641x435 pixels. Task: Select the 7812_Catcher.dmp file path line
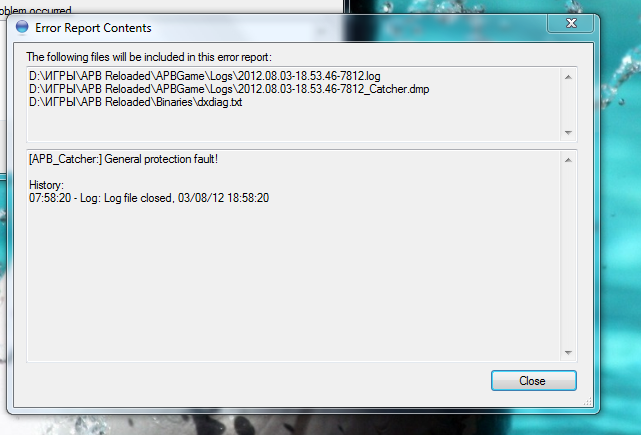pyautogui.click(x=229, y=89)
